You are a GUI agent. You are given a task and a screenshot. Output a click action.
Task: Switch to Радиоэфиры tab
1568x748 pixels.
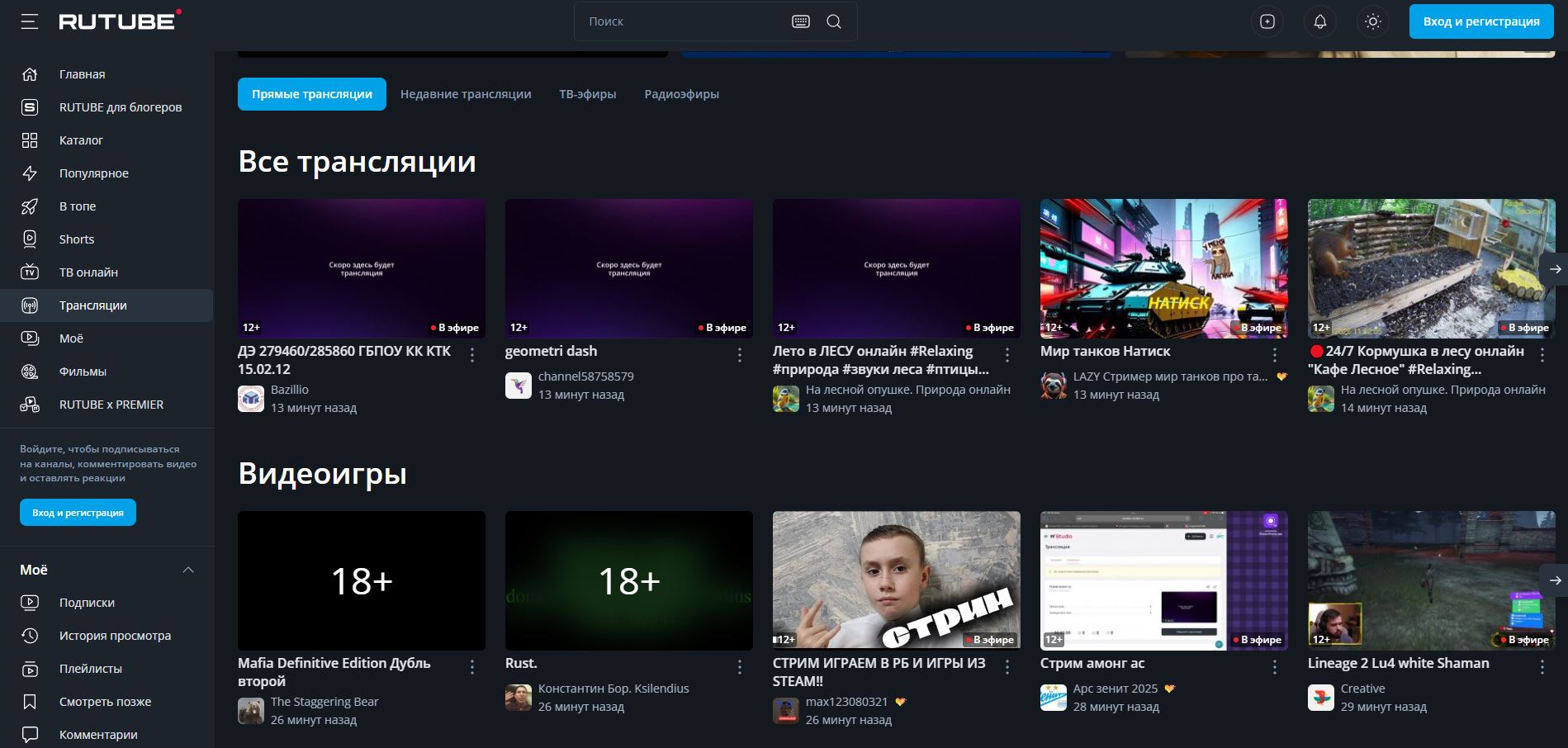682,94
